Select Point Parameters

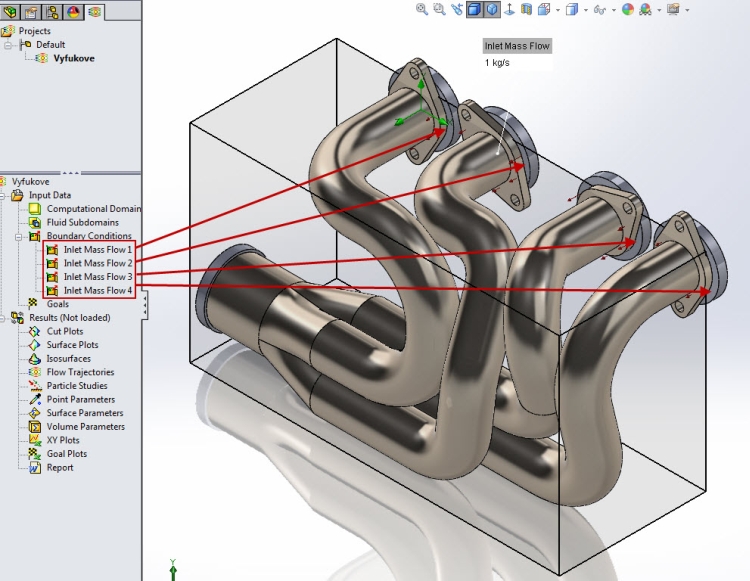(x=80, y=399)
